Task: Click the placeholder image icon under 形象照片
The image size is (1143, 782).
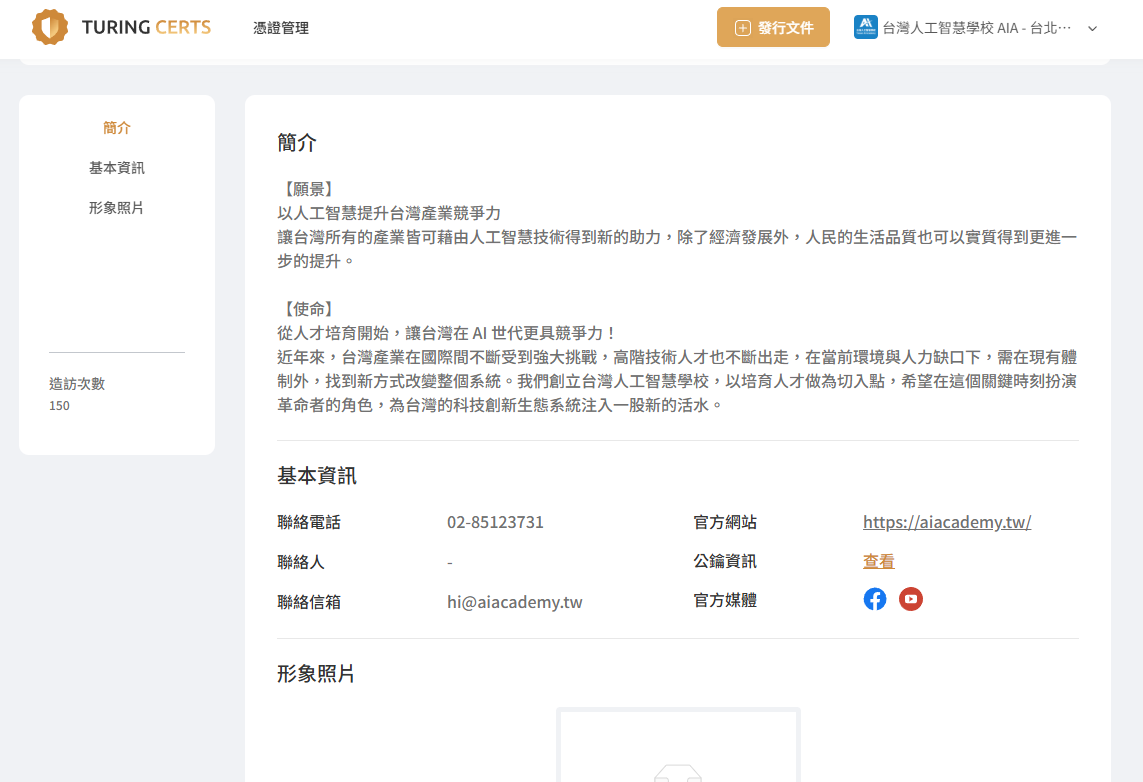Action: 678,770
